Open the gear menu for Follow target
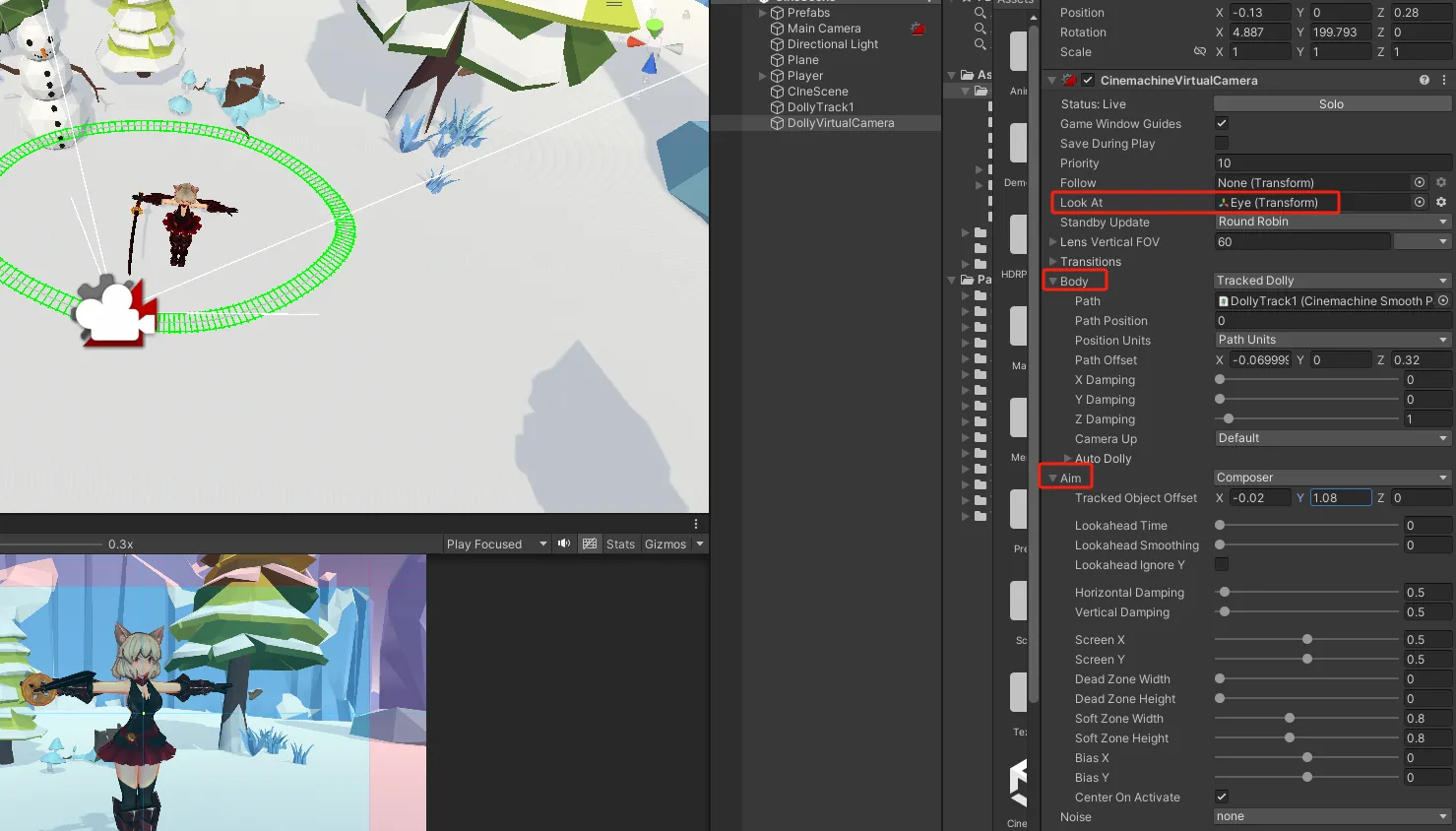The image size is (1456, 831). (x=1441, y=182)
